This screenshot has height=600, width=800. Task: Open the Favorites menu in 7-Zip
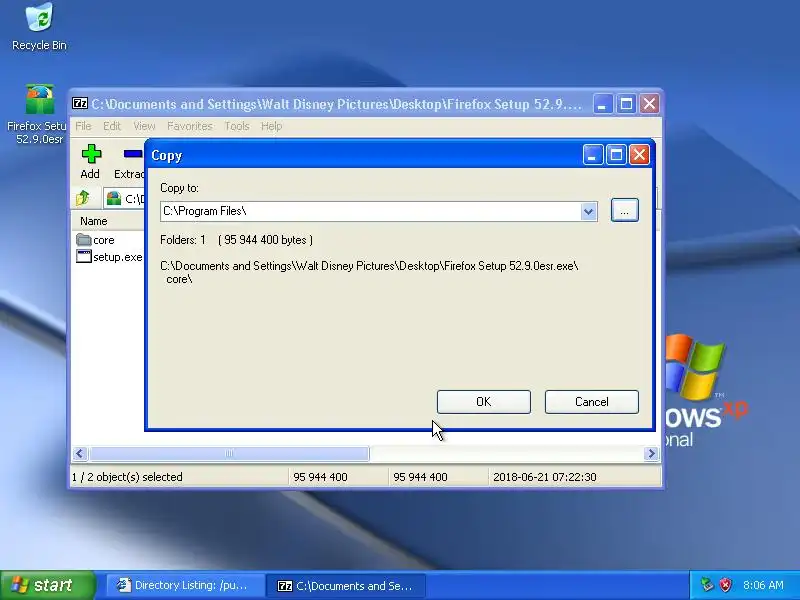point(190,126)
